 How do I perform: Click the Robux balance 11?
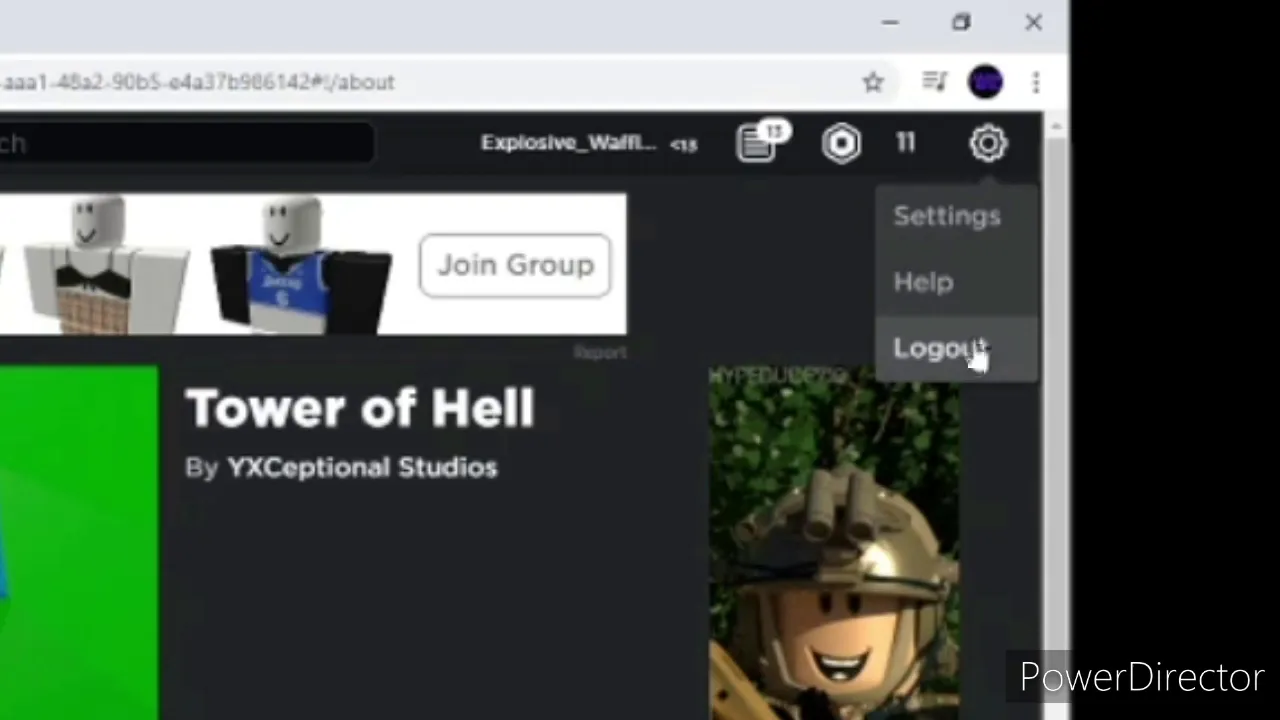pos(906,143)
